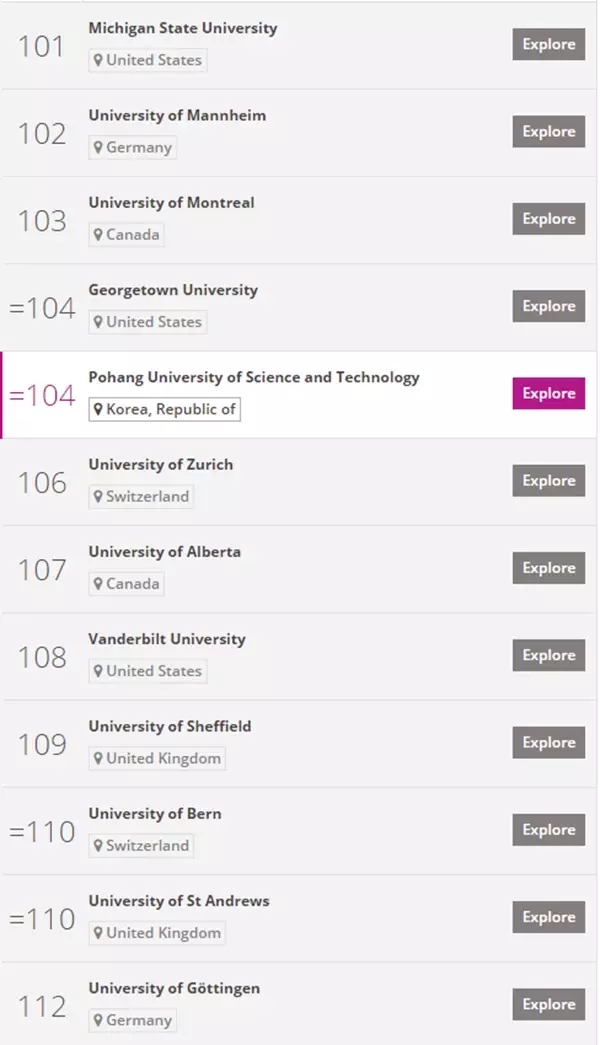This screenshot has height=1045, width=600.
Task: Open Explore for University of Montreal
Action: [x=549, y=219]
